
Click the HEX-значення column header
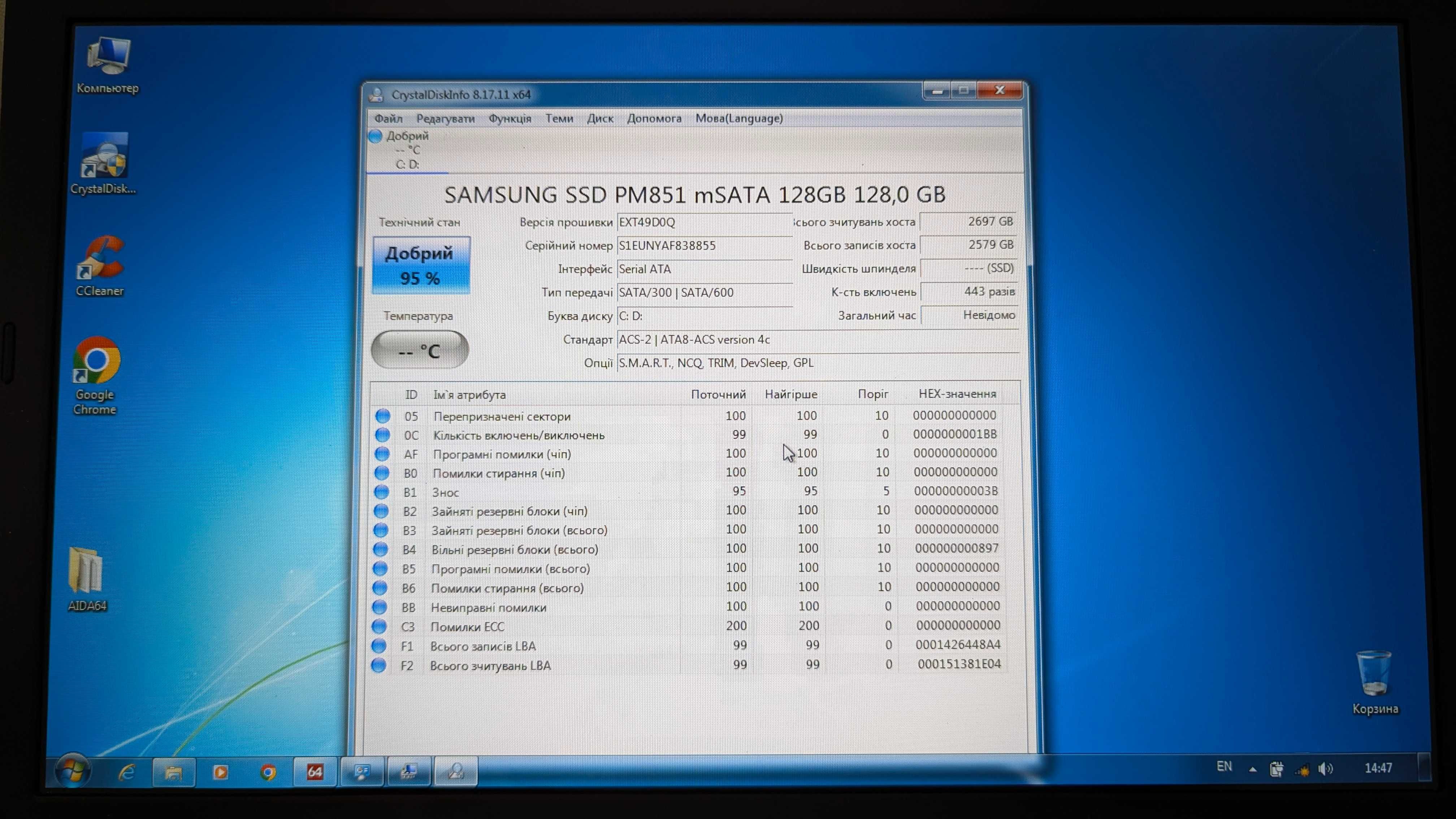coord(957,393)
